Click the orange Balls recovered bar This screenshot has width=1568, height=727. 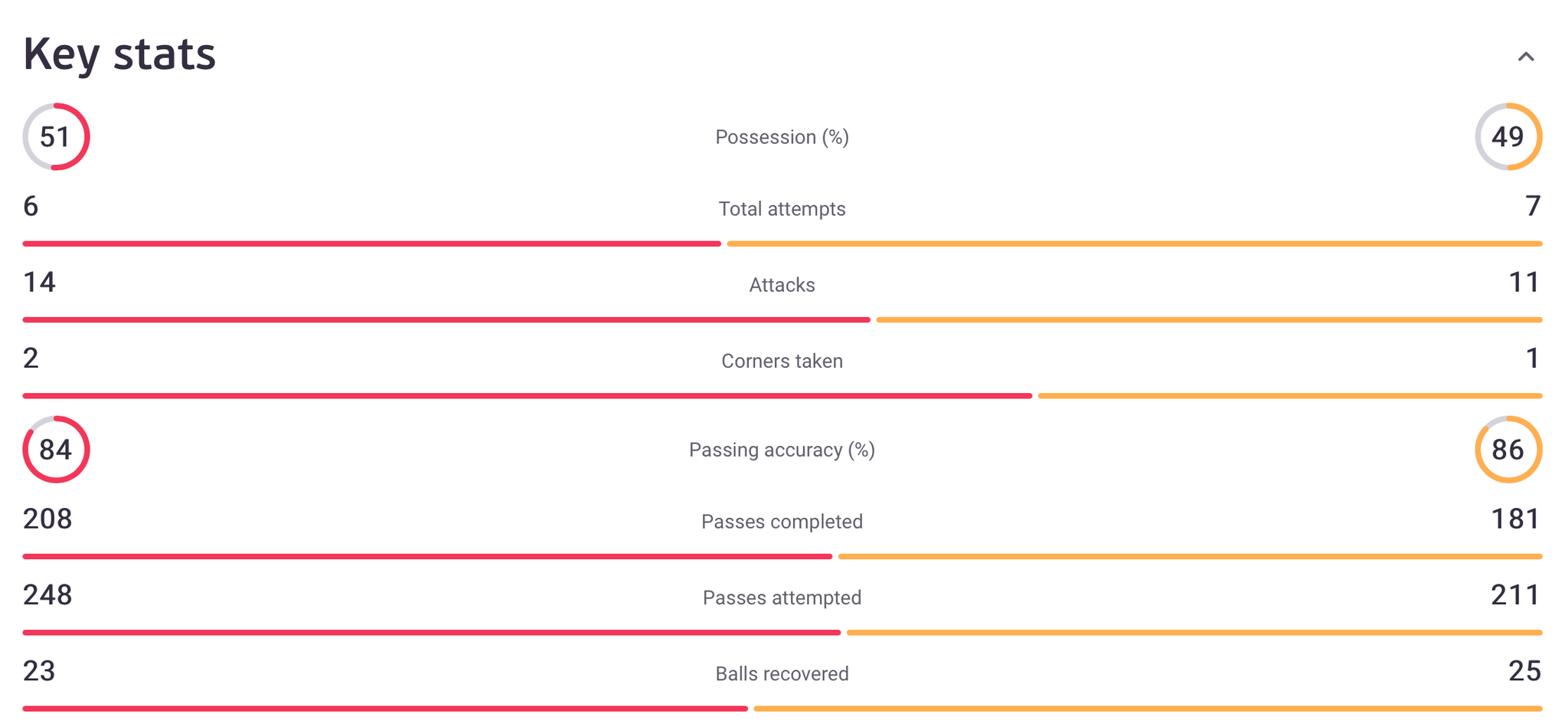[1148, 709]
